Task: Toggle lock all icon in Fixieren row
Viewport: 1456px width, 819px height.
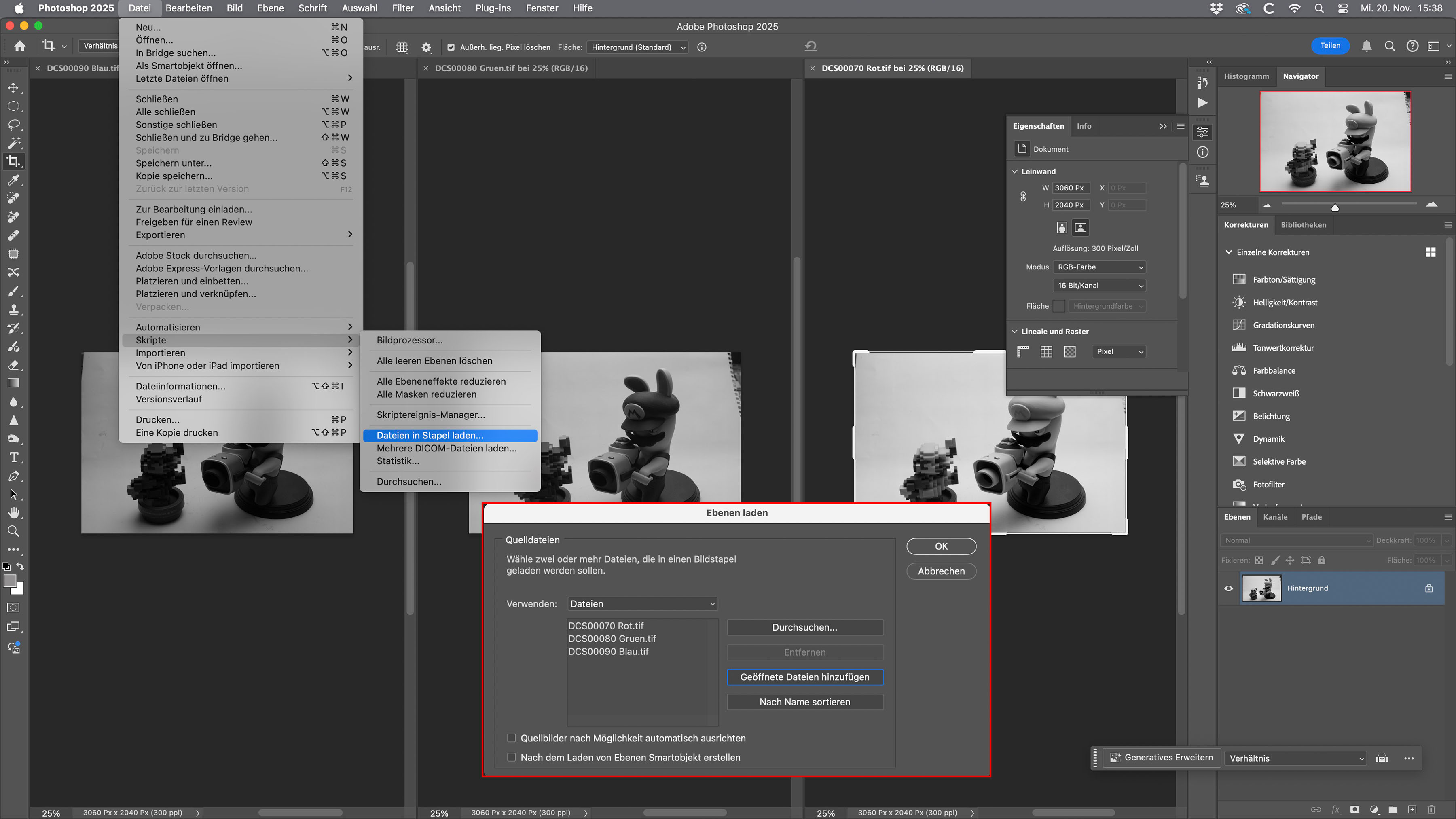Action: pos(1321,560)
